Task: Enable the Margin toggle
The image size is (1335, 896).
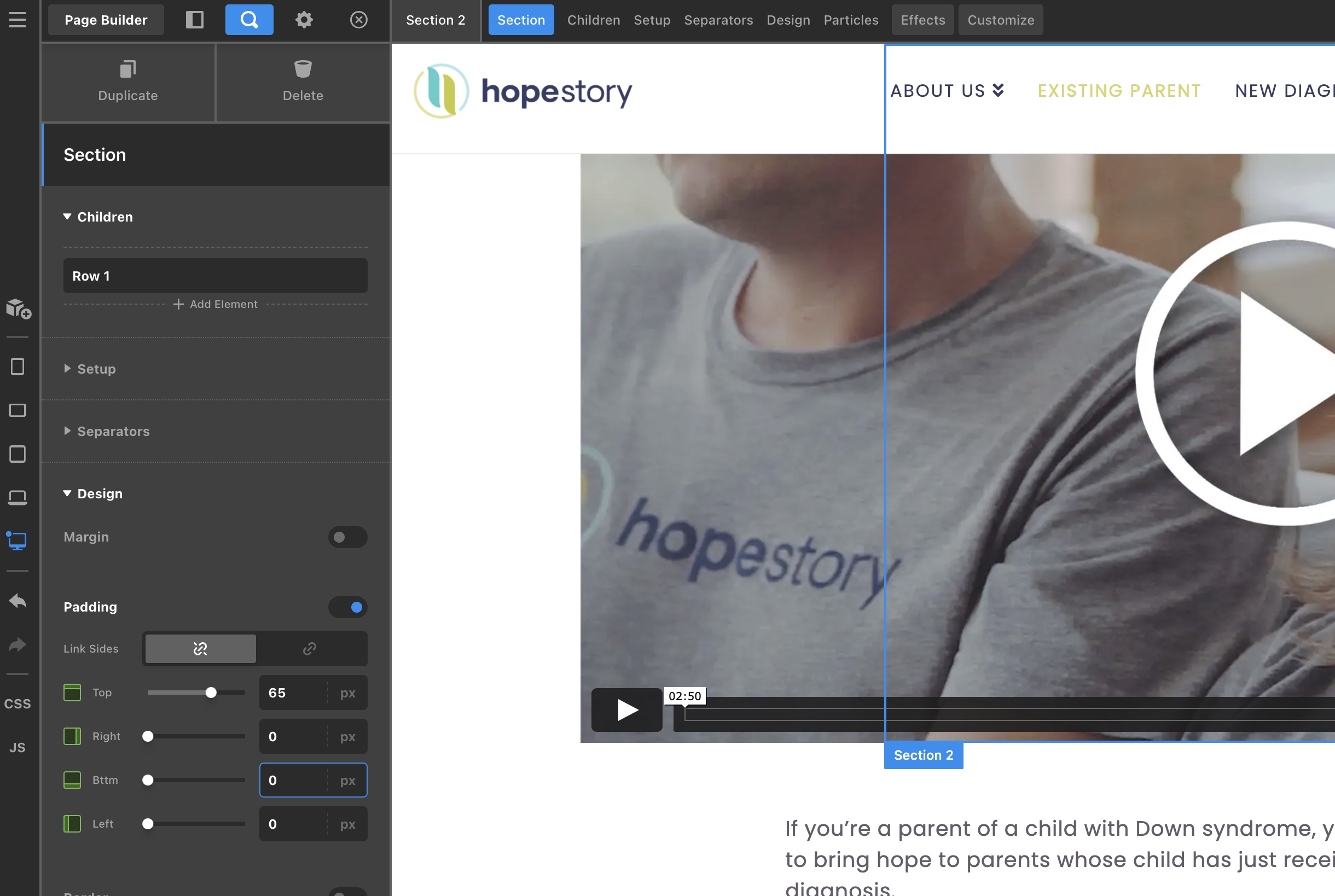Action: click(x=347, y=537)
